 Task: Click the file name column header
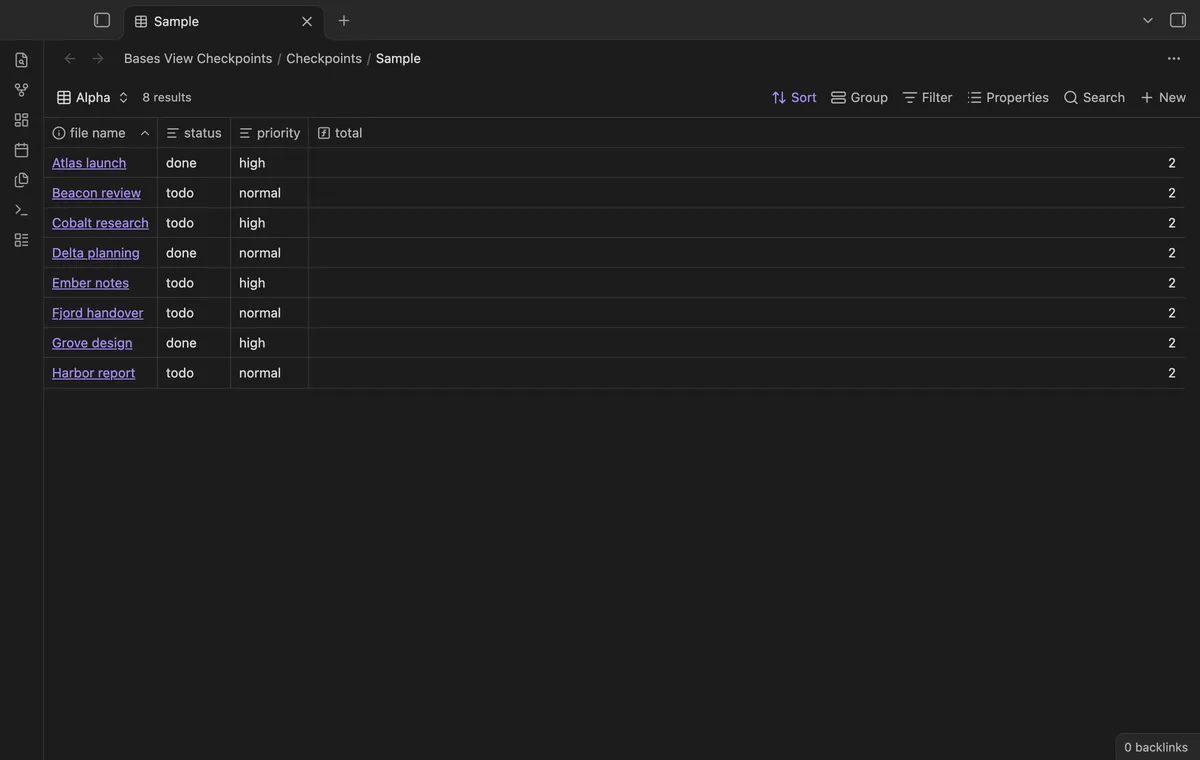[x=100, y=133]
